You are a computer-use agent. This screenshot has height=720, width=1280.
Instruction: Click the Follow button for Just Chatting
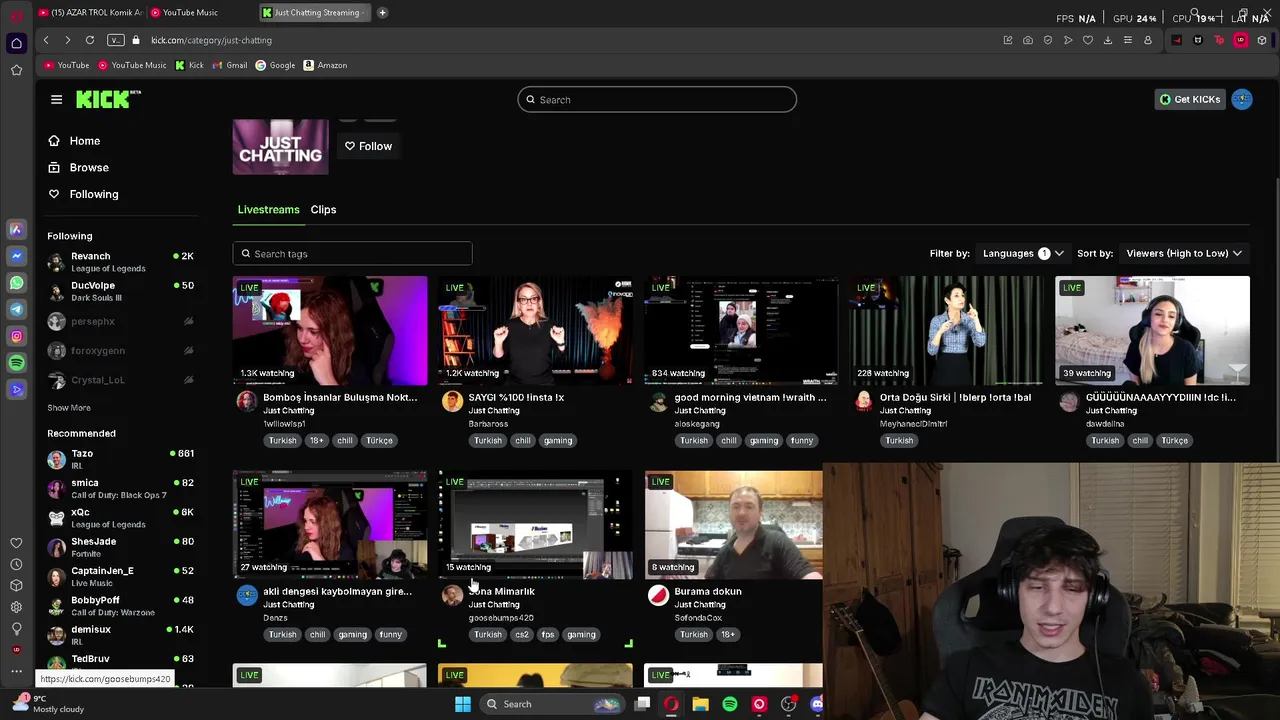[x=368, y=146]
